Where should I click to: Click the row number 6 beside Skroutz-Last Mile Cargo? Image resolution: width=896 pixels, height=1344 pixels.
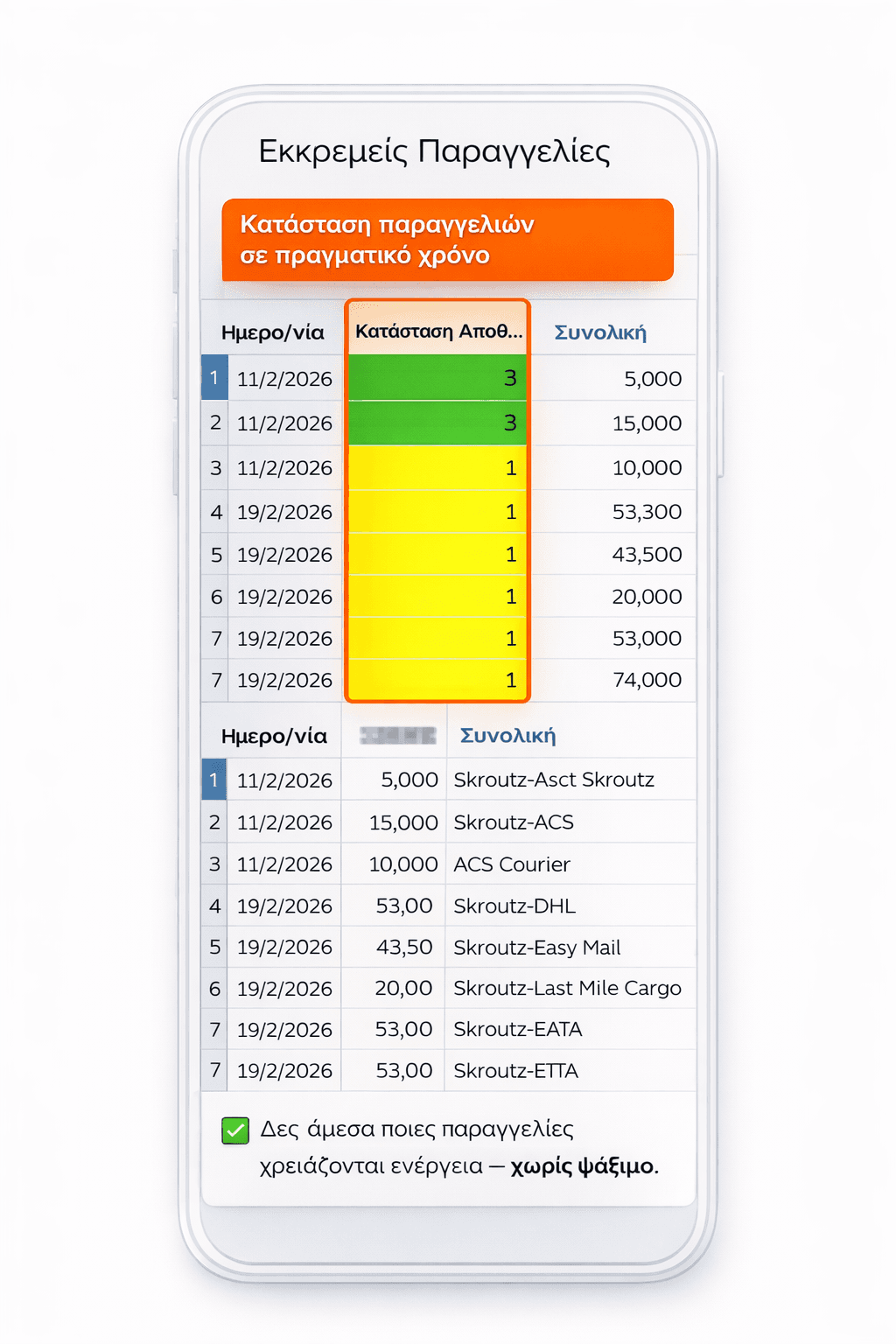coord(215,989)
